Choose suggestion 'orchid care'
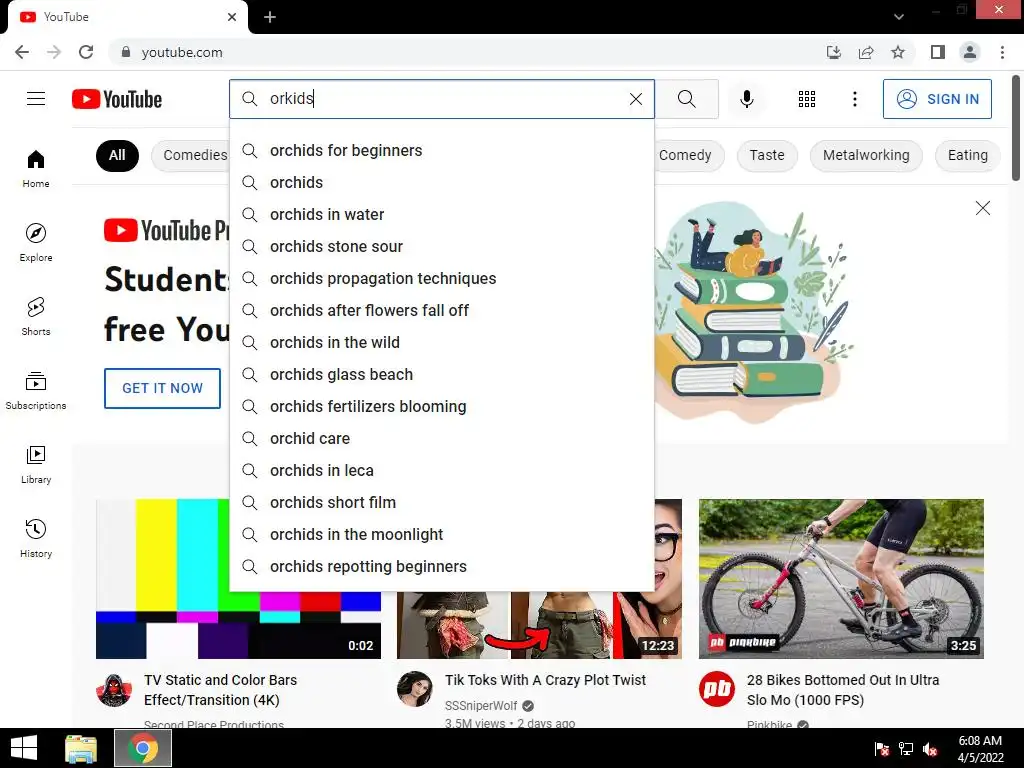The width and height of the screenshot is (1024, 768). point(442,438)
